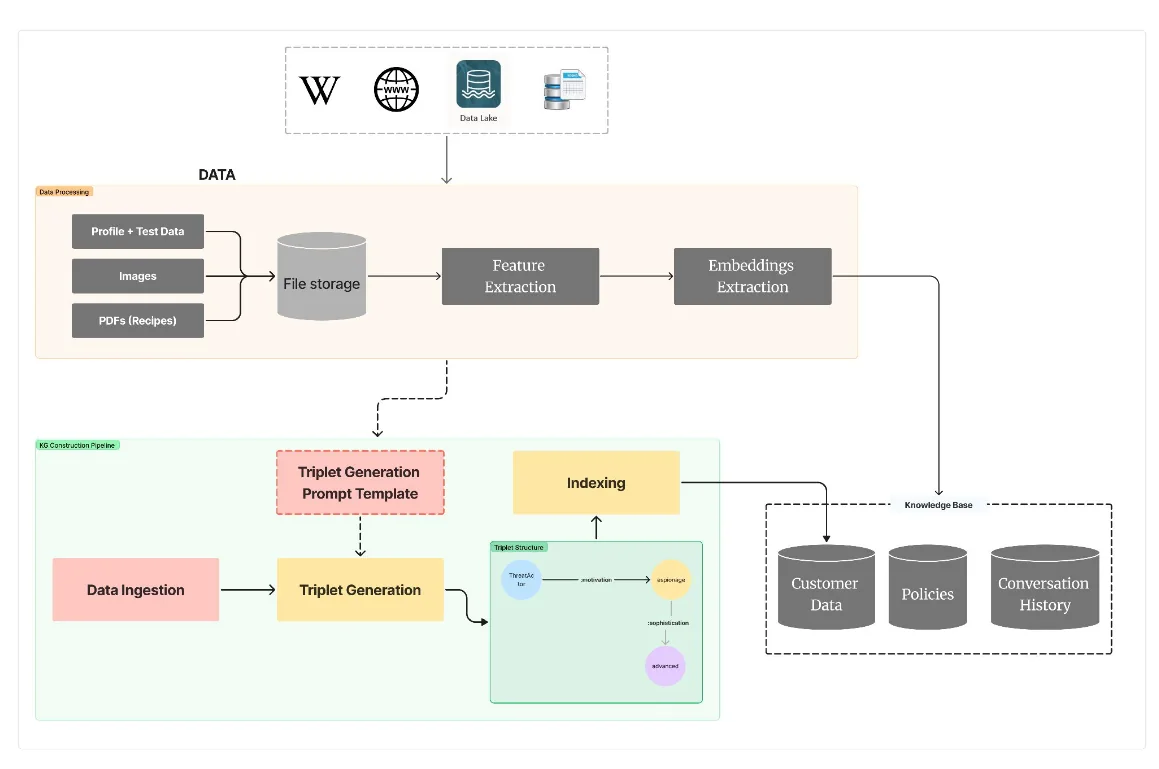Select the Feature Extraction block
Image resolution: width=1159 pixels, height=769 pixels.
click(520, 276)
